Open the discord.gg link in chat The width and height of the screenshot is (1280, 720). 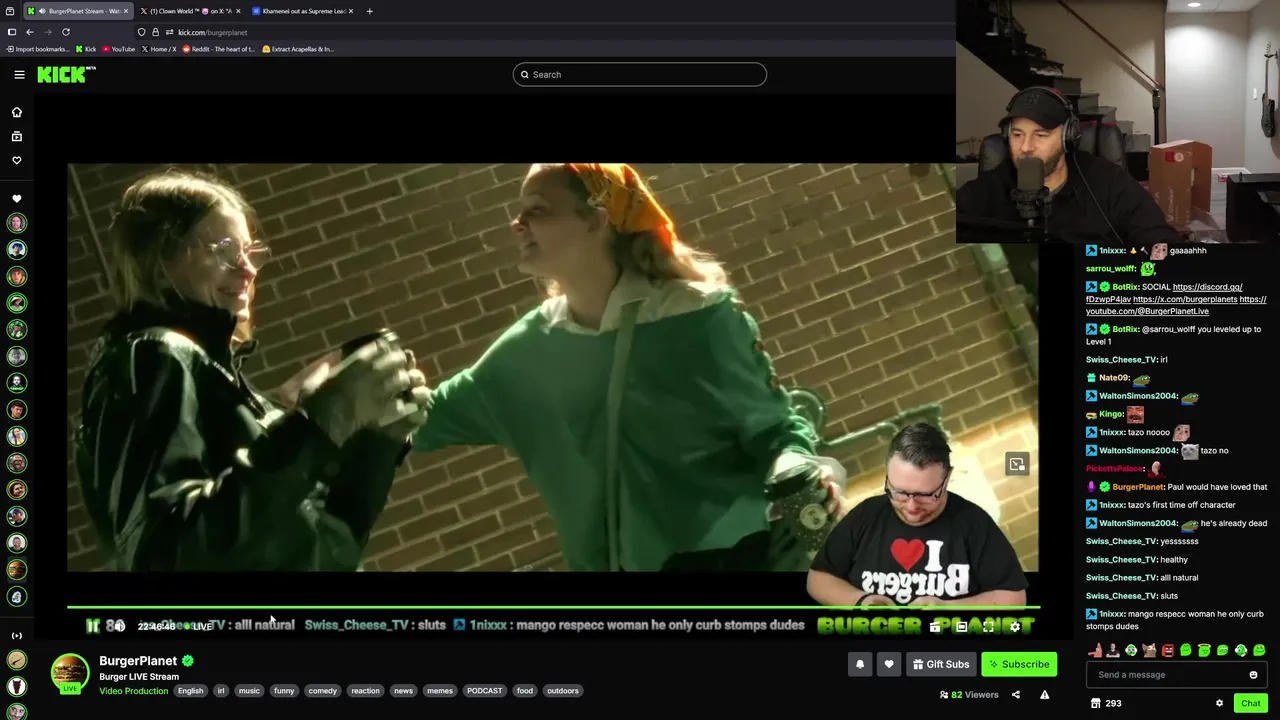[x=1165, y=293]
